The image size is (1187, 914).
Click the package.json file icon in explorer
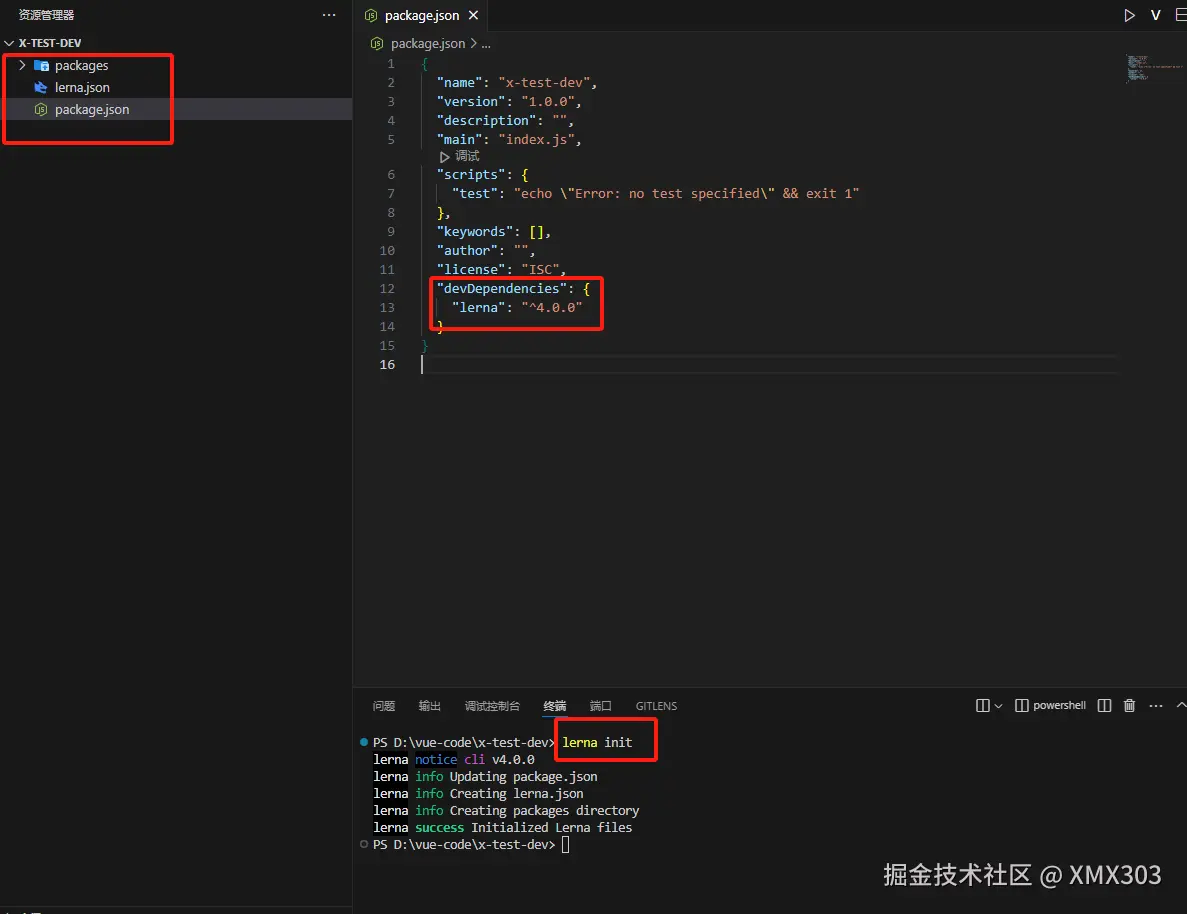tap(41, 110)
